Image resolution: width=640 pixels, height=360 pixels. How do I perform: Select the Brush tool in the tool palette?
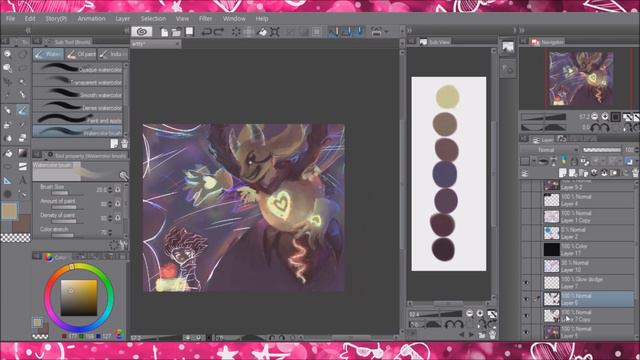coord(22,110)
